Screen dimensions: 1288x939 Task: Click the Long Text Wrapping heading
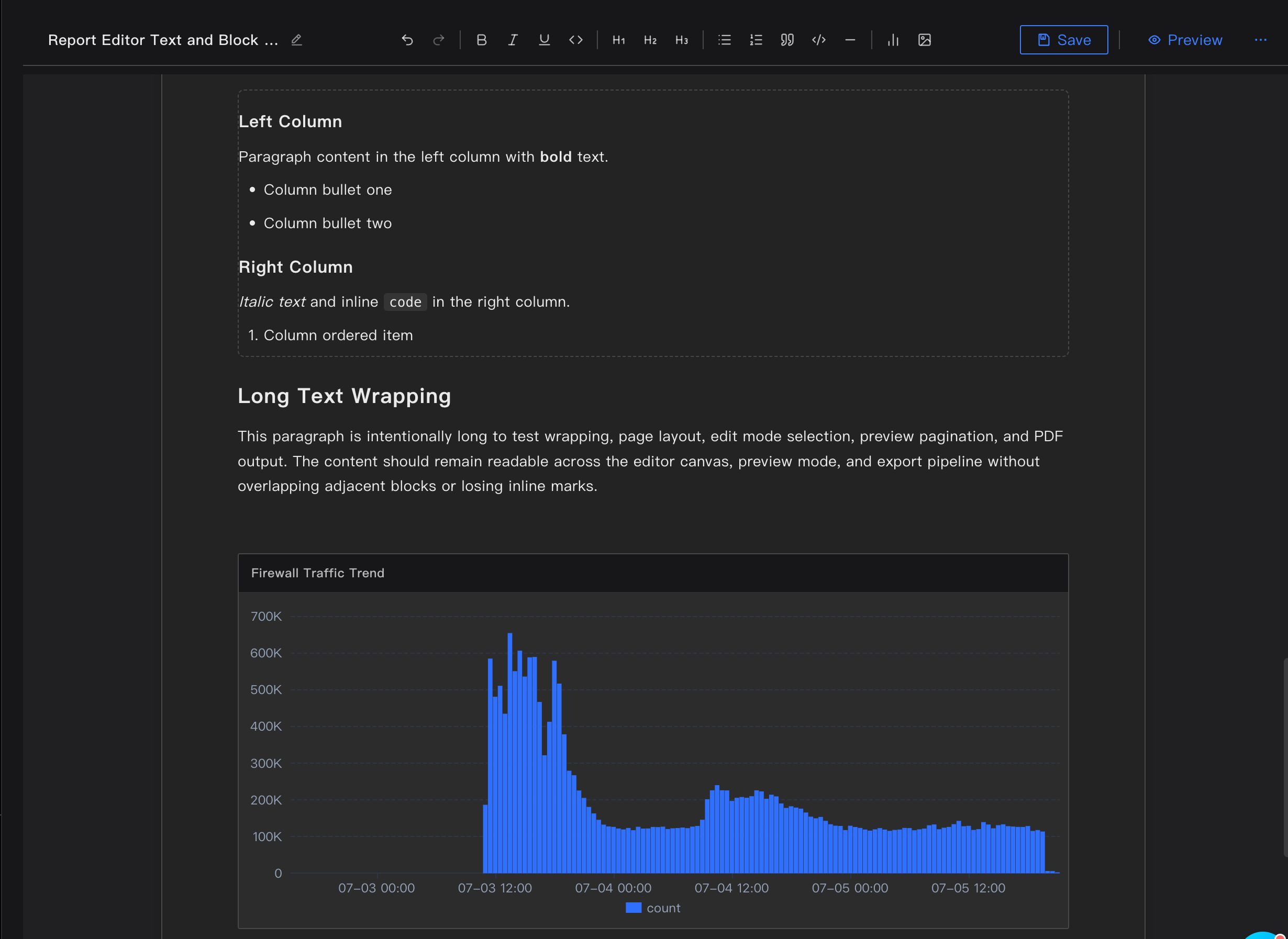pyautogui.click(x=344, y=396)
